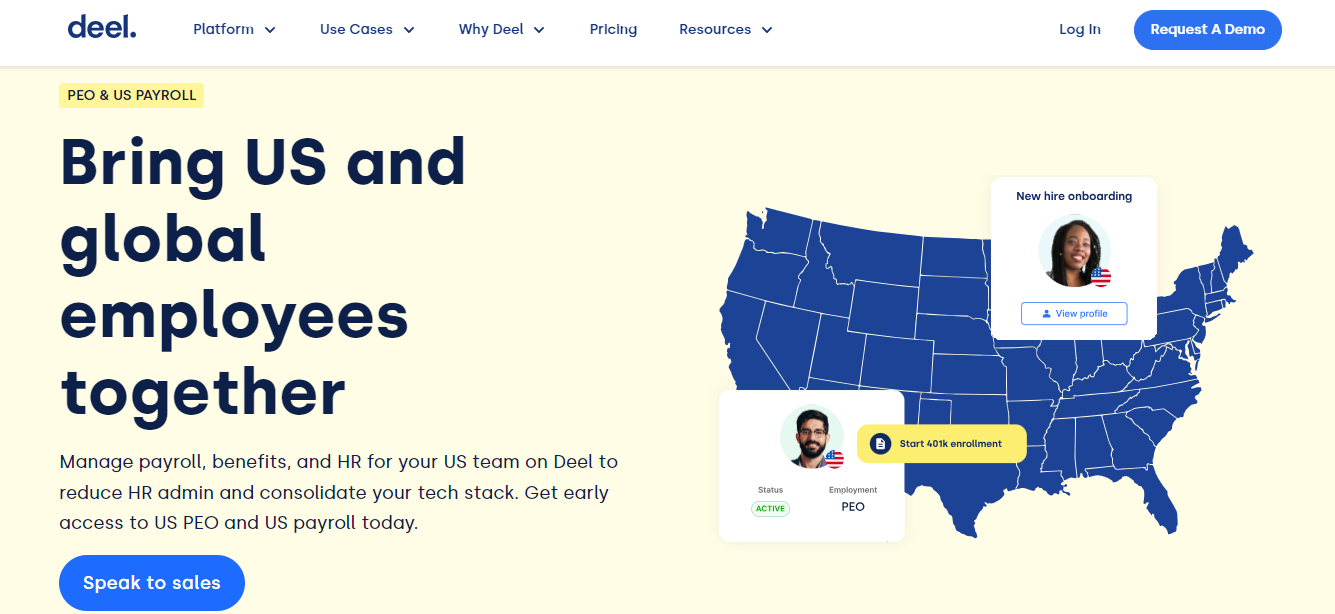Expand the Use Cases dropdown arrow
The width and height of the screenshot is (1335, 614).
click(x=409, y=30)
